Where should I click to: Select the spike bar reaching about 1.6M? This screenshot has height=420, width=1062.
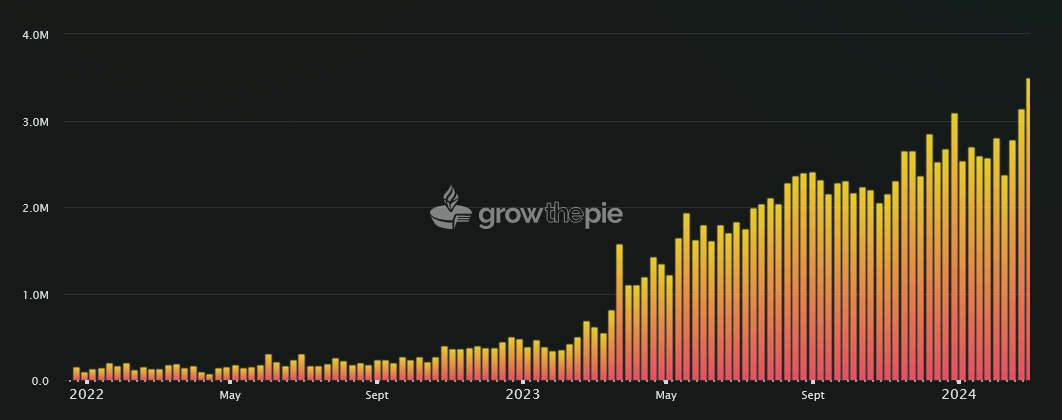pos(619,312)
